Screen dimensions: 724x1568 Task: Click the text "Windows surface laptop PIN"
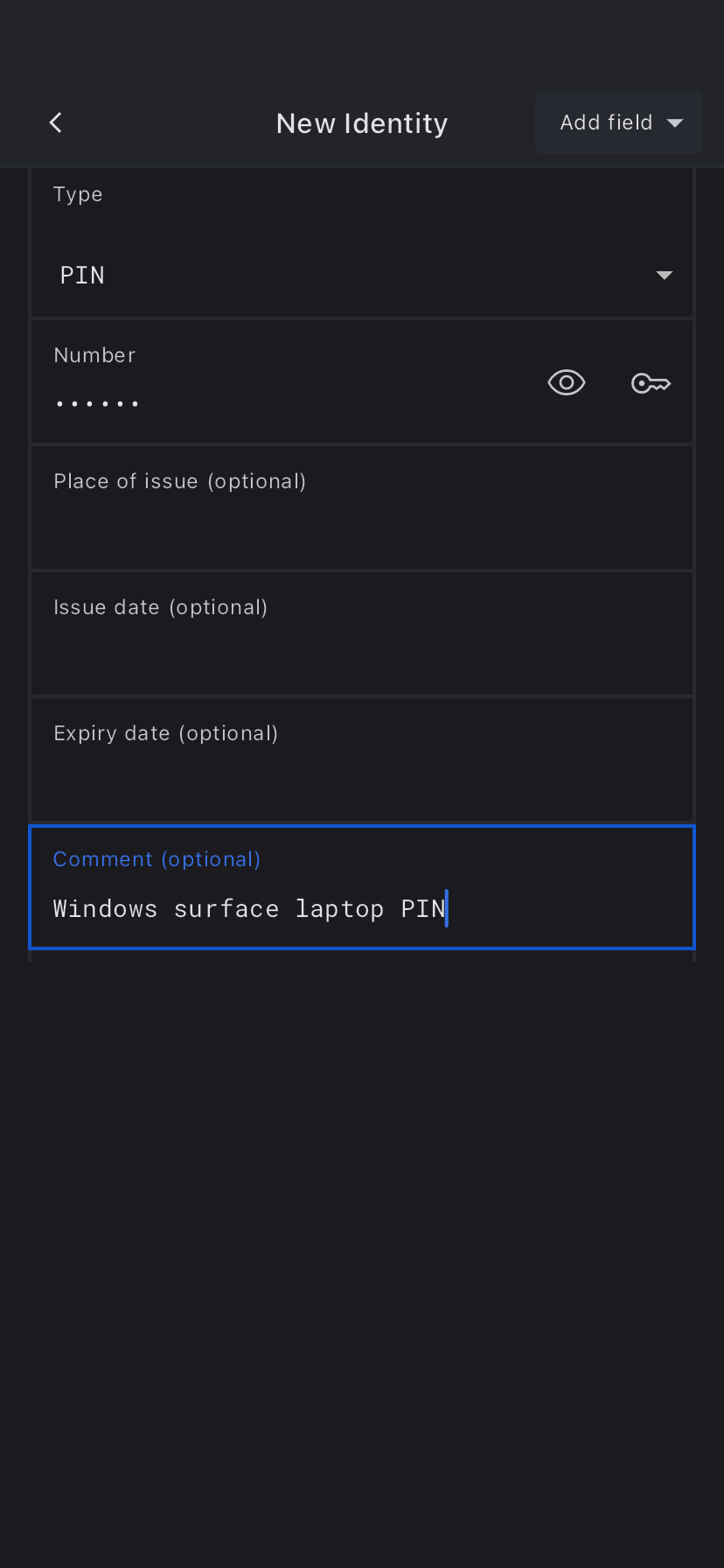[249, 909]
